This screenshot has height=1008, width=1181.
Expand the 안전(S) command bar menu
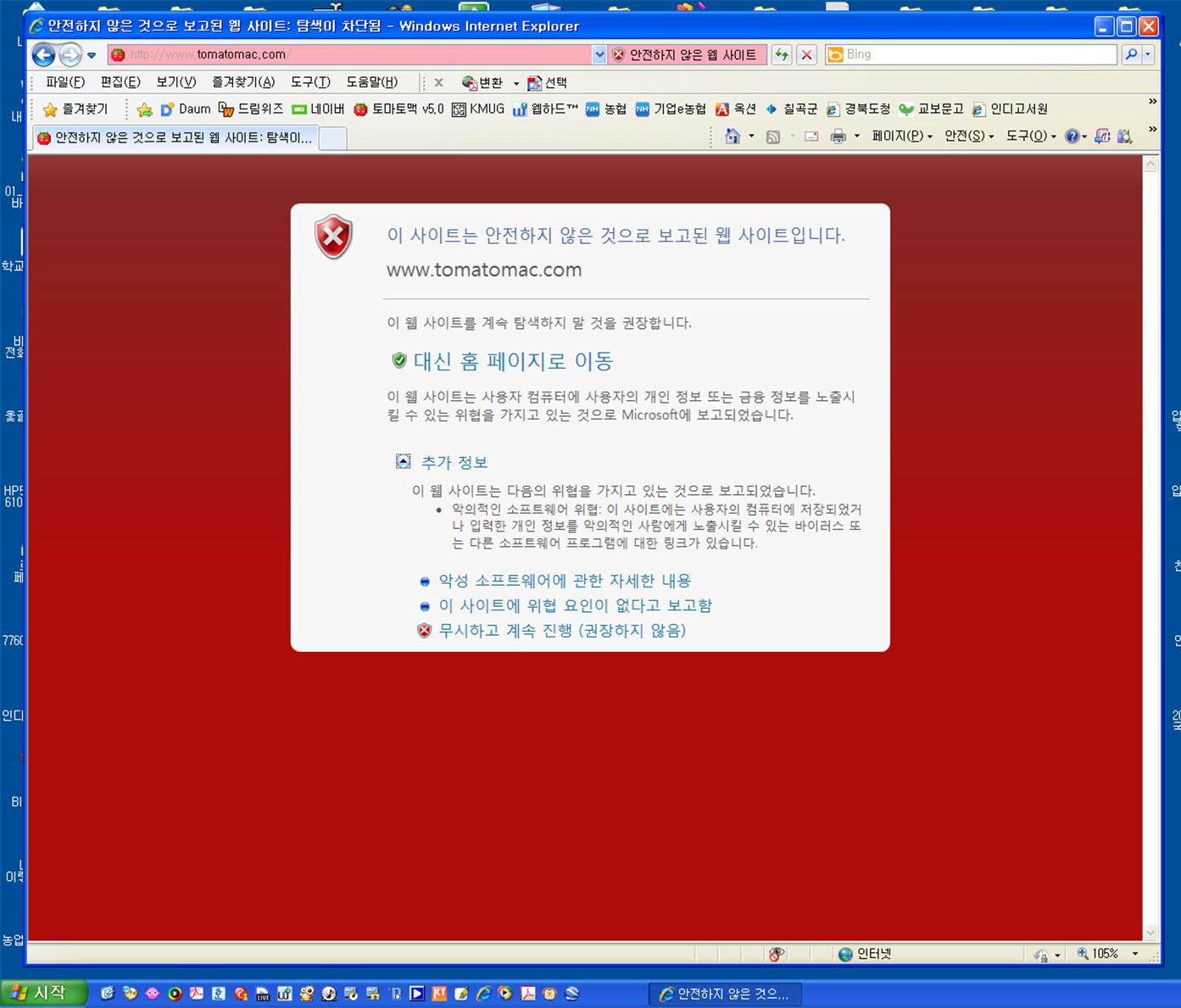coord(968,136)
